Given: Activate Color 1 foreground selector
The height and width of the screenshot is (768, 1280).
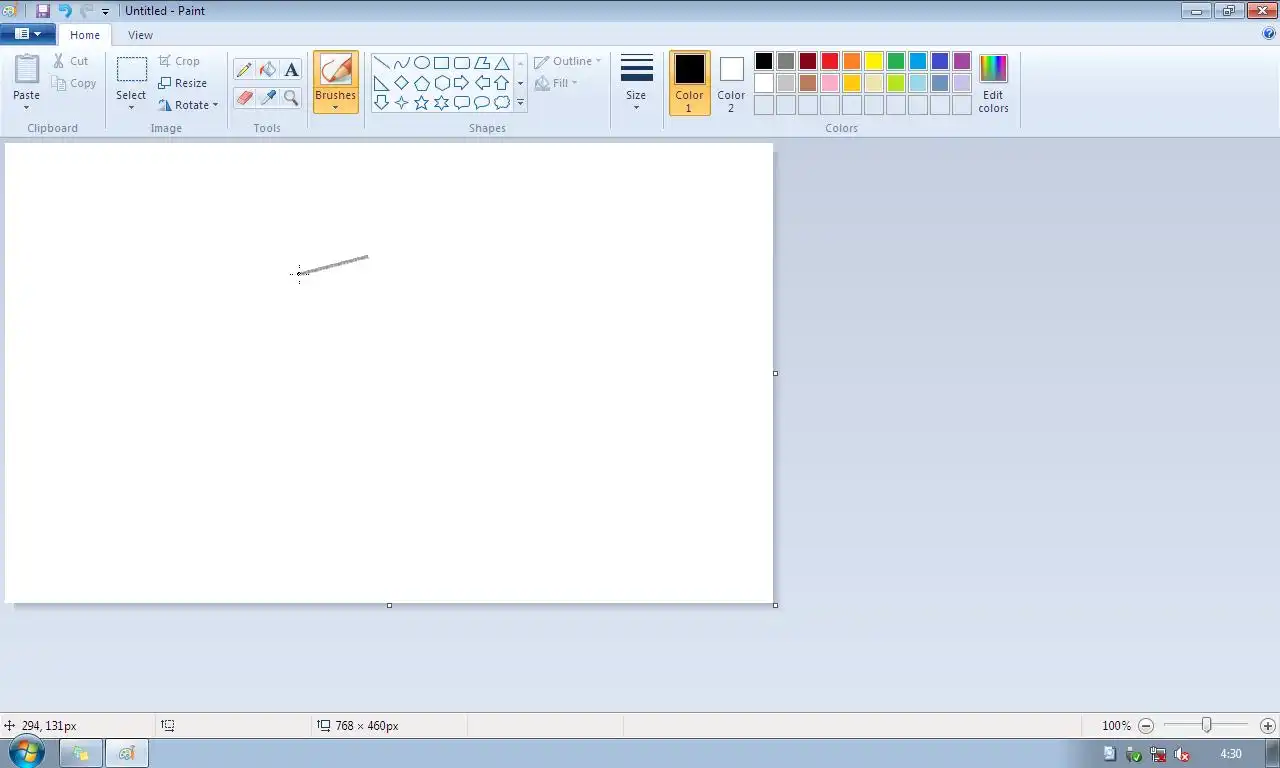Looking at the screenshot, I should (x=689, y=83).
